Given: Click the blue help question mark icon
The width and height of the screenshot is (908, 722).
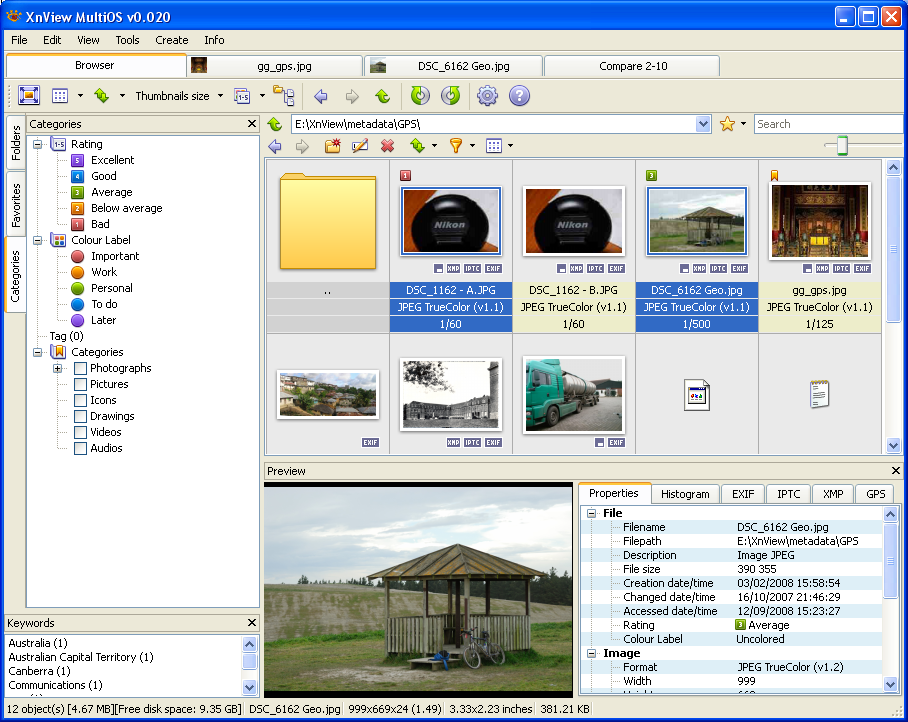Looking at the screenshot, I should tap(518, 96).
